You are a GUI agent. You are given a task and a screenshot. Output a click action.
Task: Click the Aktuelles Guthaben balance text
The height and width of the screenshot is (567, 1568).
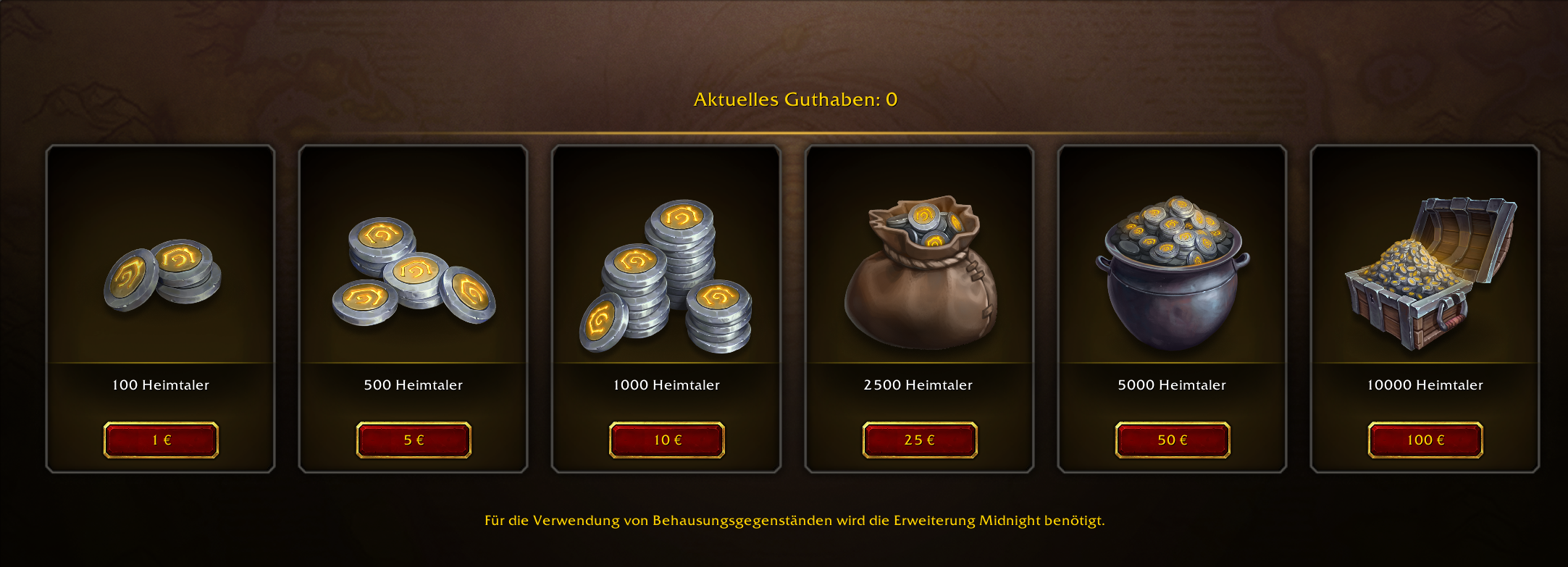coord(795,100)
